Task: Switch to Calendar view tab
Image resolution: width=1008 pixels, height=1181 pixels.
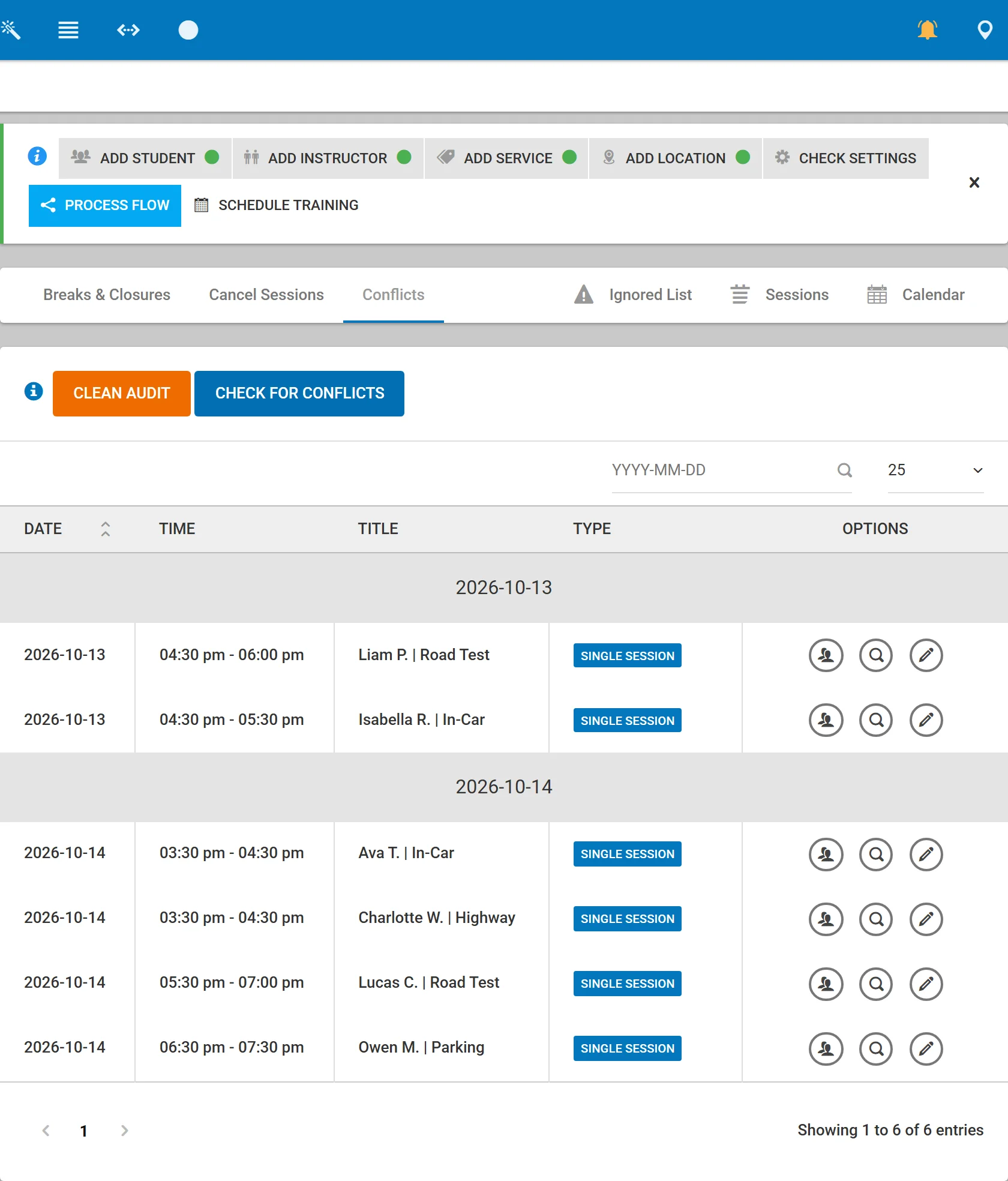Action: click(x=916, y=295)
